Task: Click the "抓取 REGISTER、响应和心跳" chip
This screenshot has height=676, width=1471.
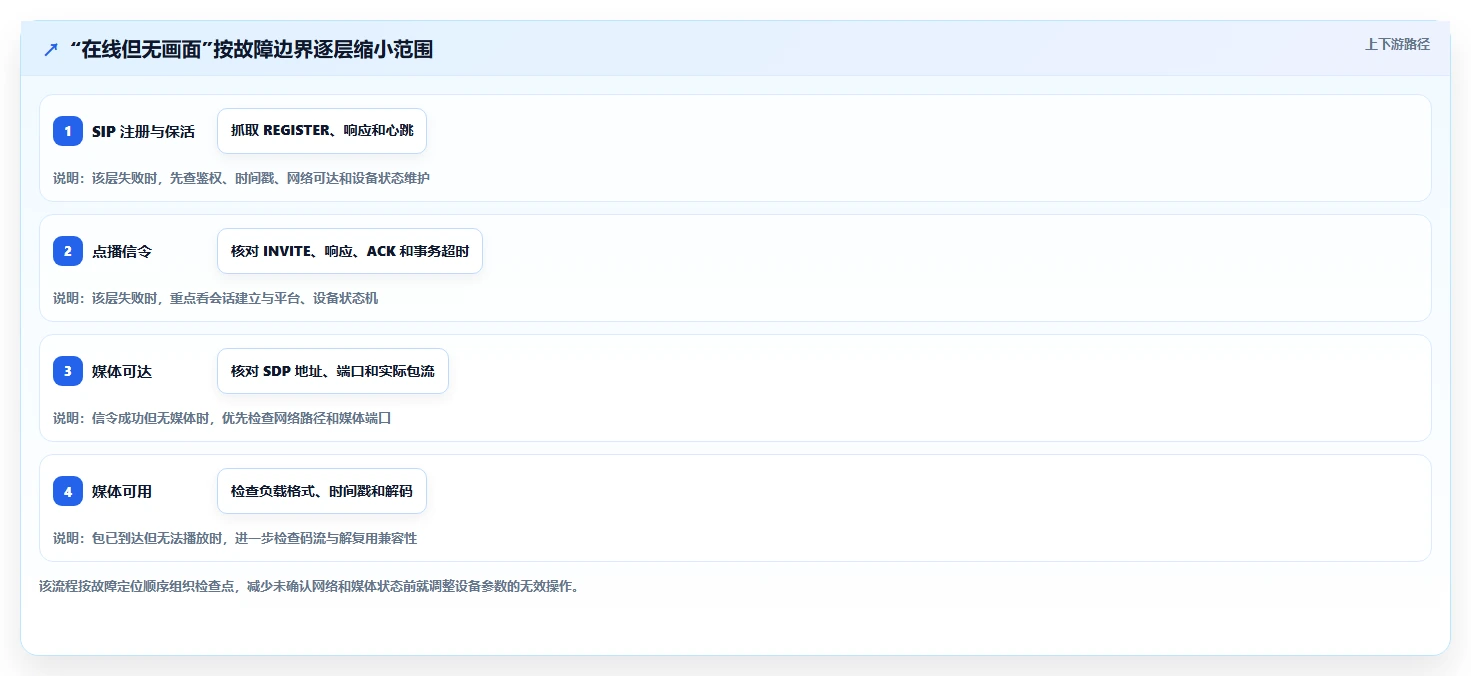Action: pyautogui.click(x=322, y=131)
